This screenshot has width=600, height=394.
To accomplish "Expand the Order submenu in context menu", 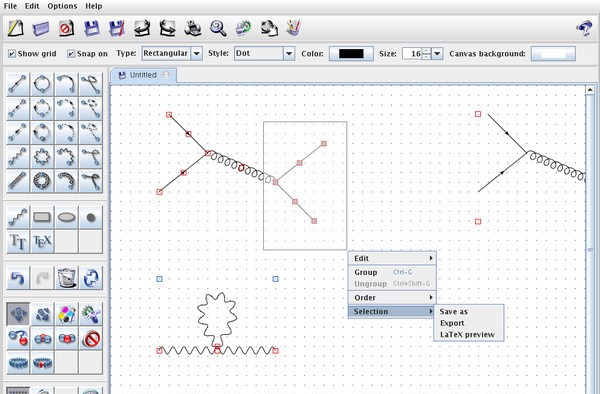I will (392, 298).
